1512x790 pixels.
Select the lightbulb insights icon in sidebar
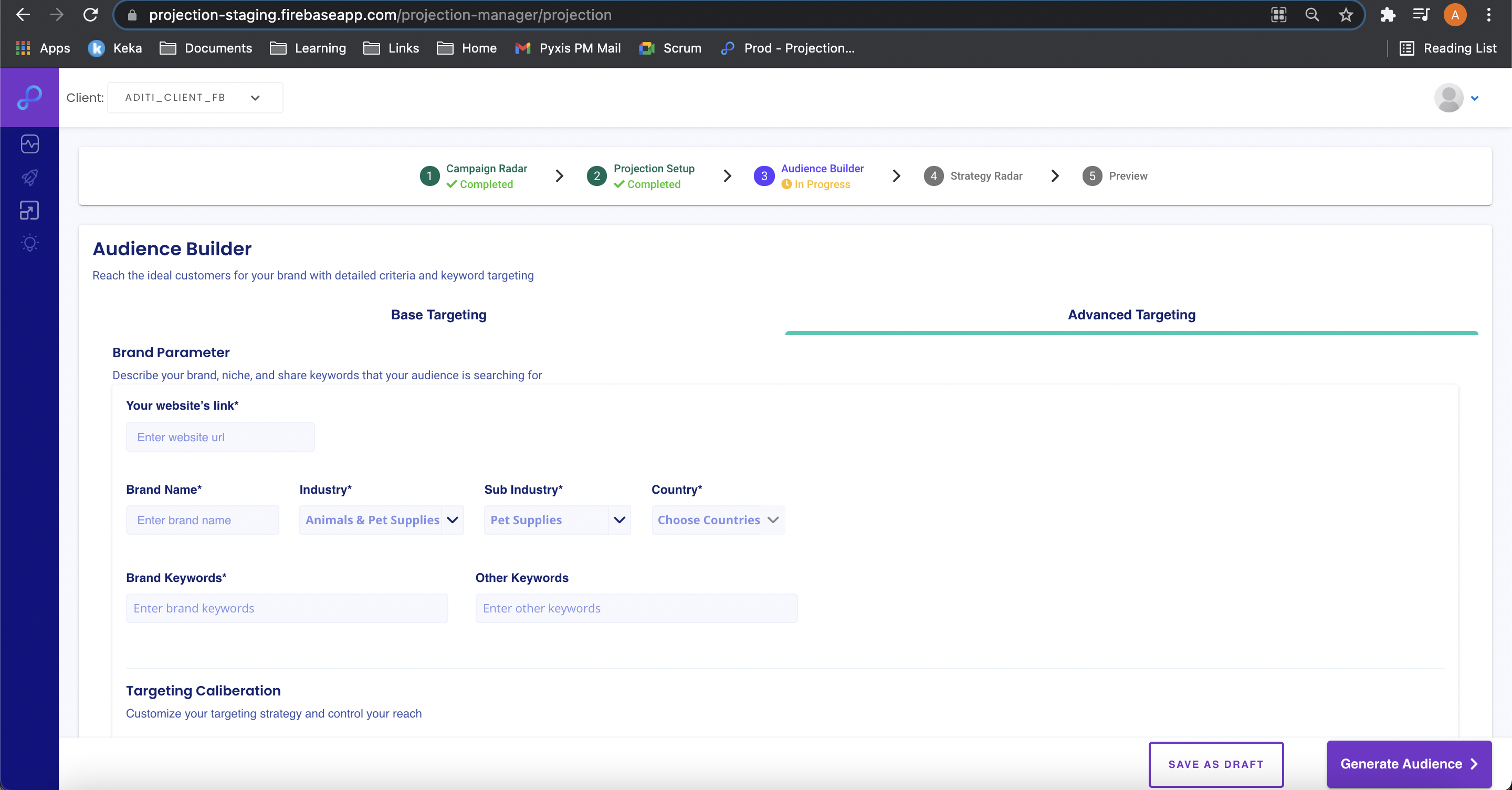point(29,243)
